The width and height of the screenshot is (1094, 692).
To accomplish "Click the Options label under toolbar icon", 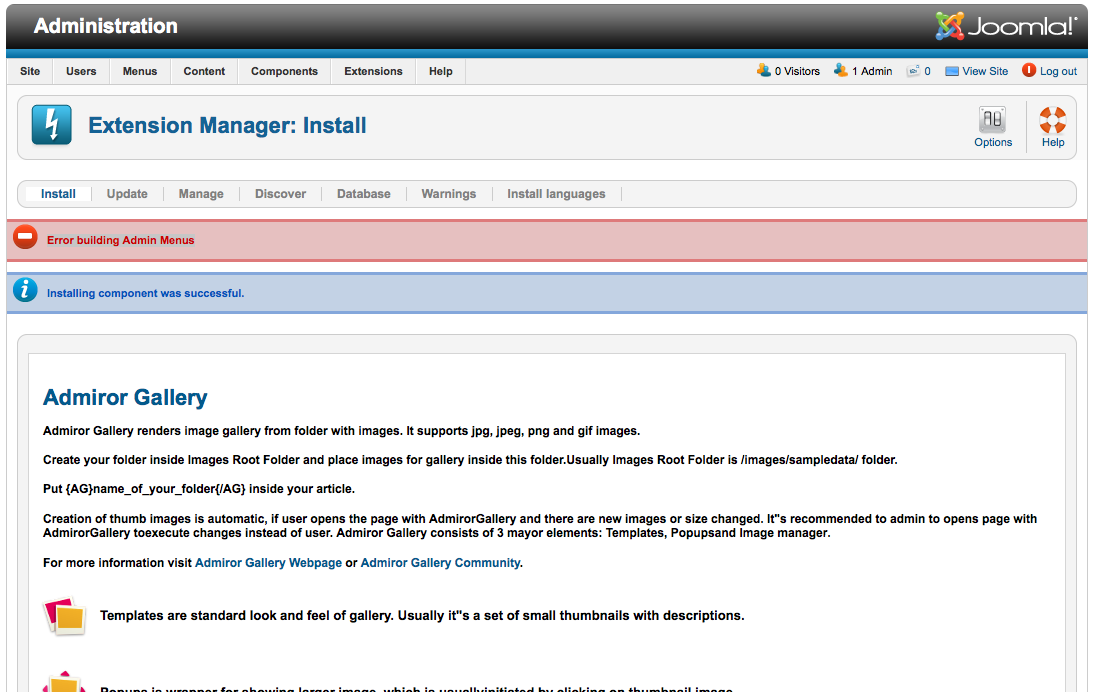I will tap(993, 142).
